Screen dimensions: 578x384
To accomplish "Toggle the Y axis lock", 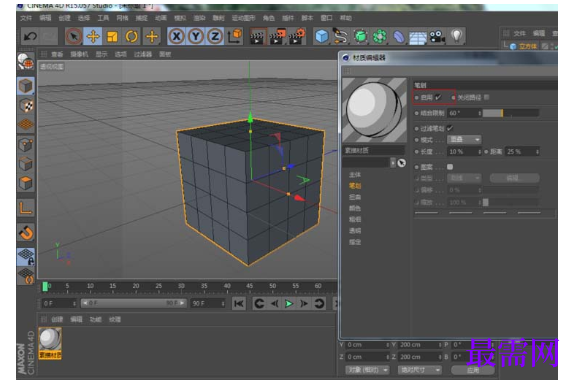I will point(196,36).
